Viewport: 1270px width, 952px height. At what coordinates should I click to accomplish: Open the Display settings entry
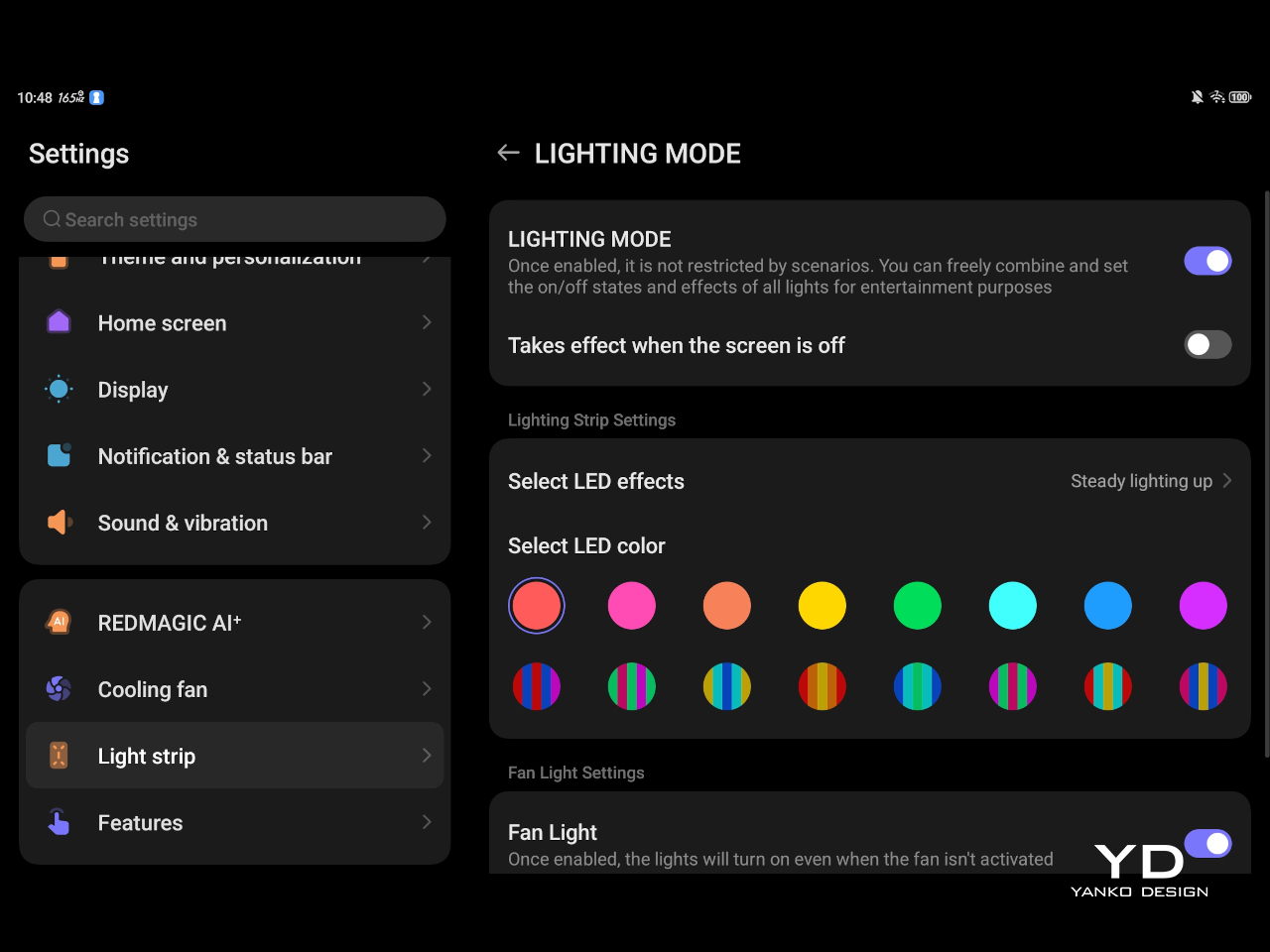(x=133, y=390)
